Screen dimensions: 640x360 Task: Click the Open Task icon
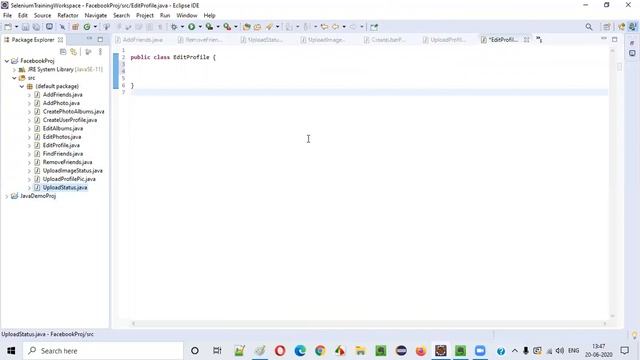(x=258, y=27)
